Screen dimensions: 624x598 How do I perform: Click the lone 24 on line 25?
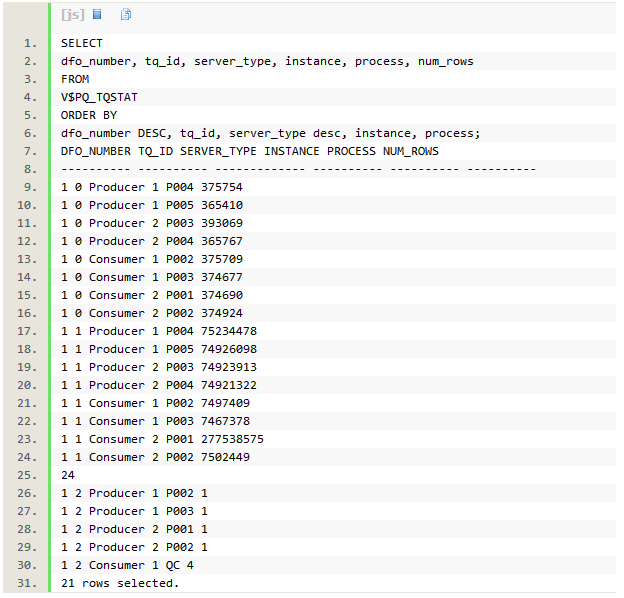click(x=68, y=475)
